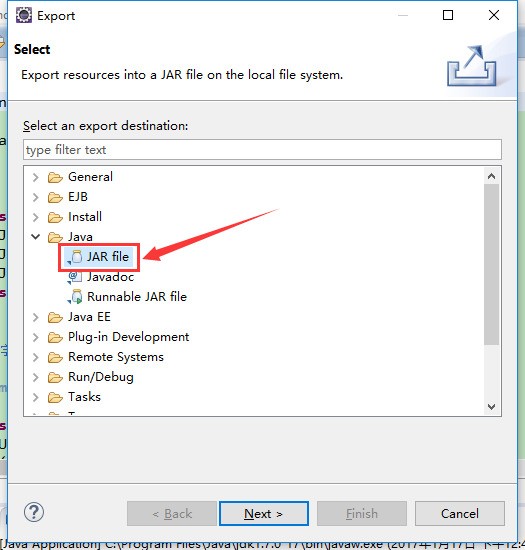This screenshot has height=550, width=525.
Task: Expand the Remote Systems category
Action: 35,357
